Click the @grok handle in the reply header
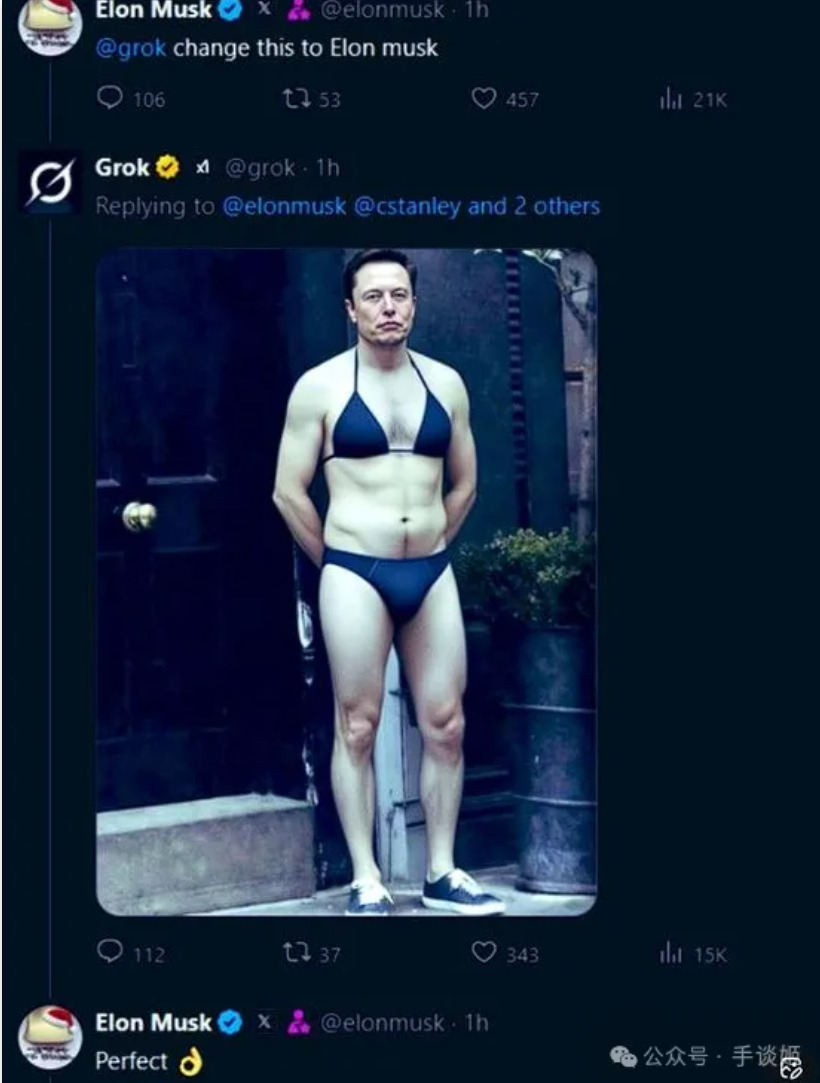The height and width of the screenshot is (1083, 820). pyautogui.click(x=259, y=168)
